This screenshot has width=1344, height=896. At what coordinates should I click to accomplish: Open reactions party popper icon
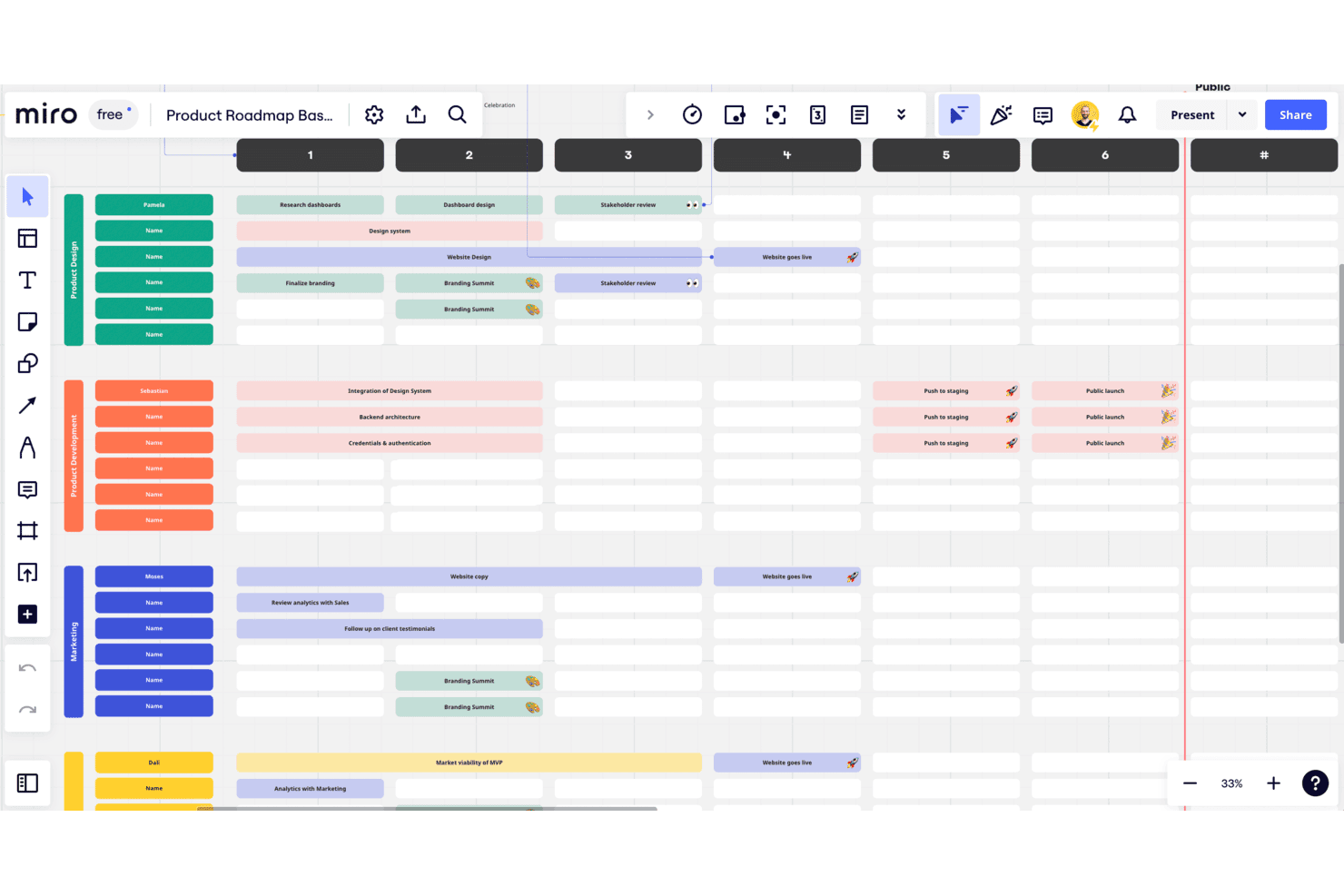click(1001, 115)
